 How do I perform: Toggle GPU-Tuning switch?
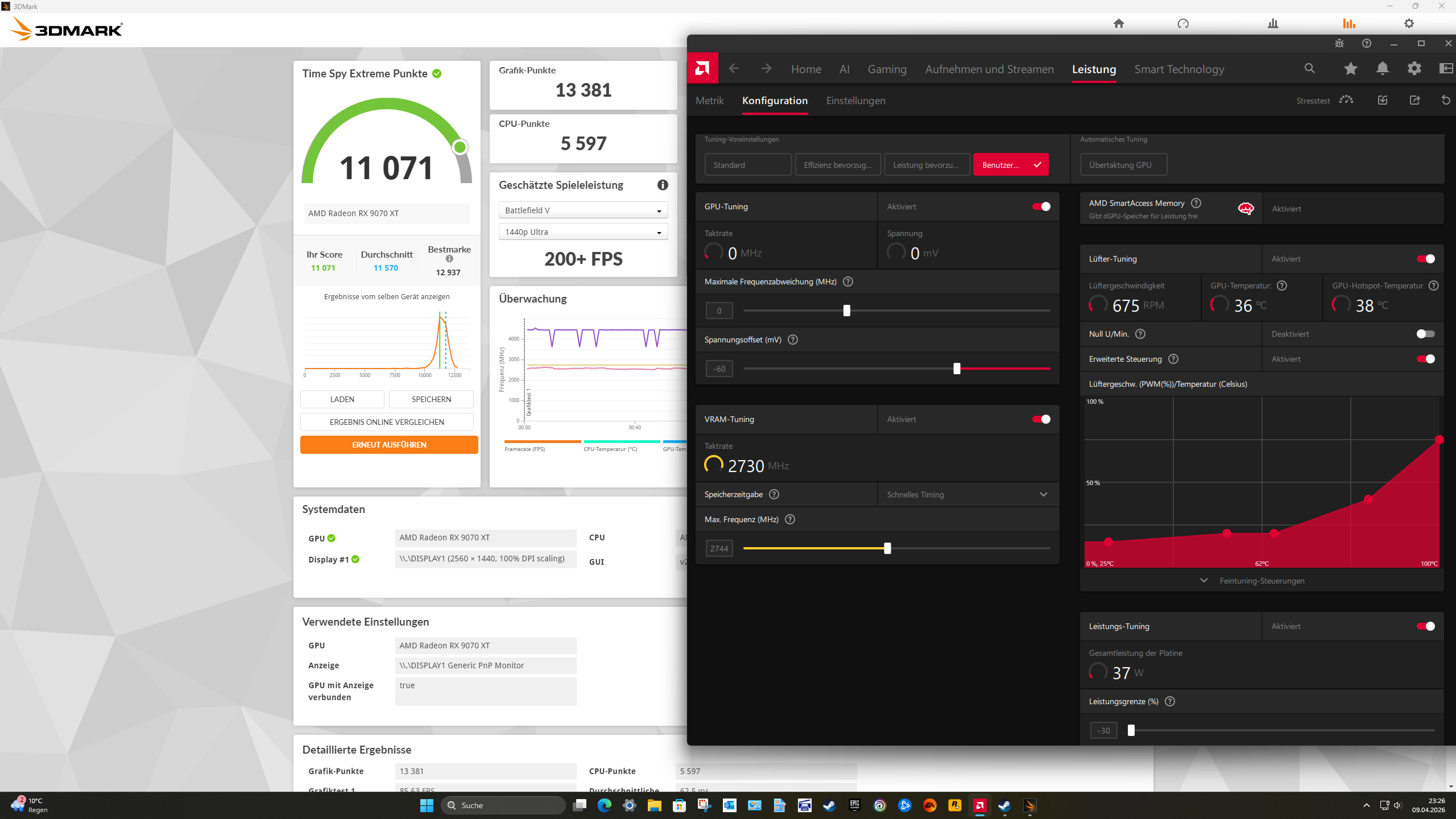(x=1041, y=206)
